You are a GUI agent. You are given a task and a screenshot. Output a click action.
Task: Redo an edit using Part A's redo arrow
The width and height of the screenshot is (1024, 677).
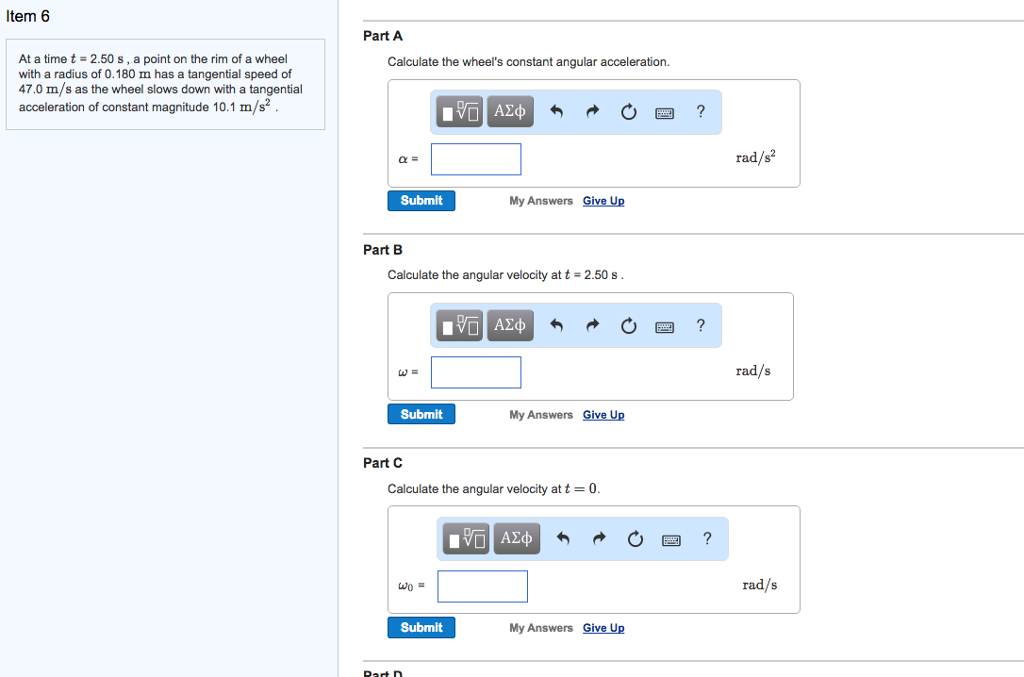tap(592, 111)
